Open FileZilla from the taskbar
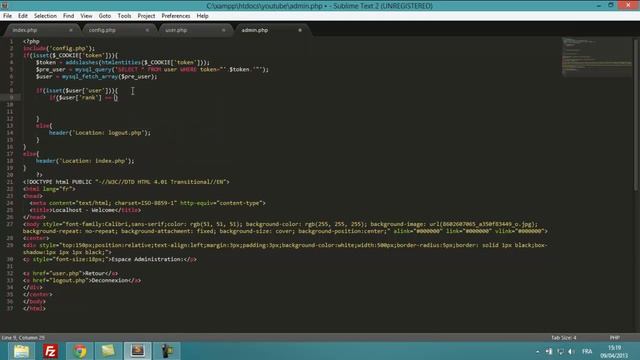The image size is (640, 360). pos(51,351)
